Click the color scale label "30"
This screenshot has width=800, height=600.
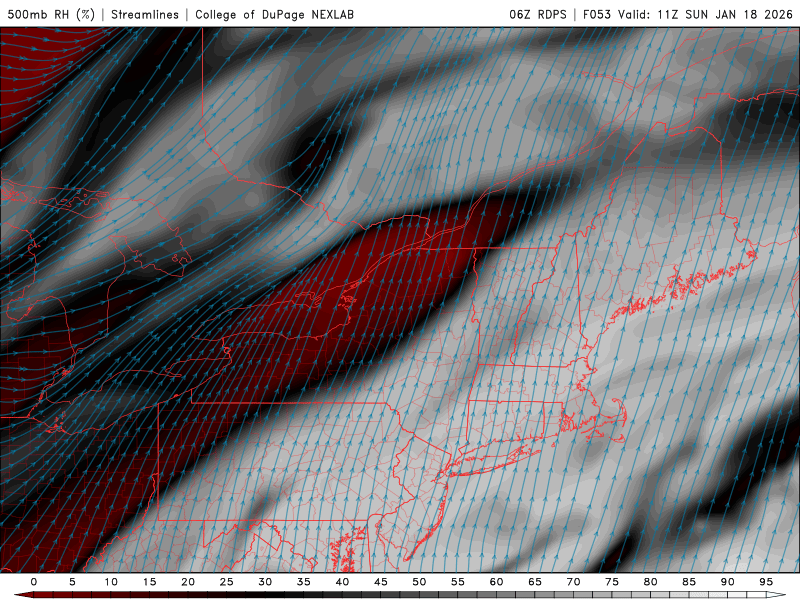[265, 582]
